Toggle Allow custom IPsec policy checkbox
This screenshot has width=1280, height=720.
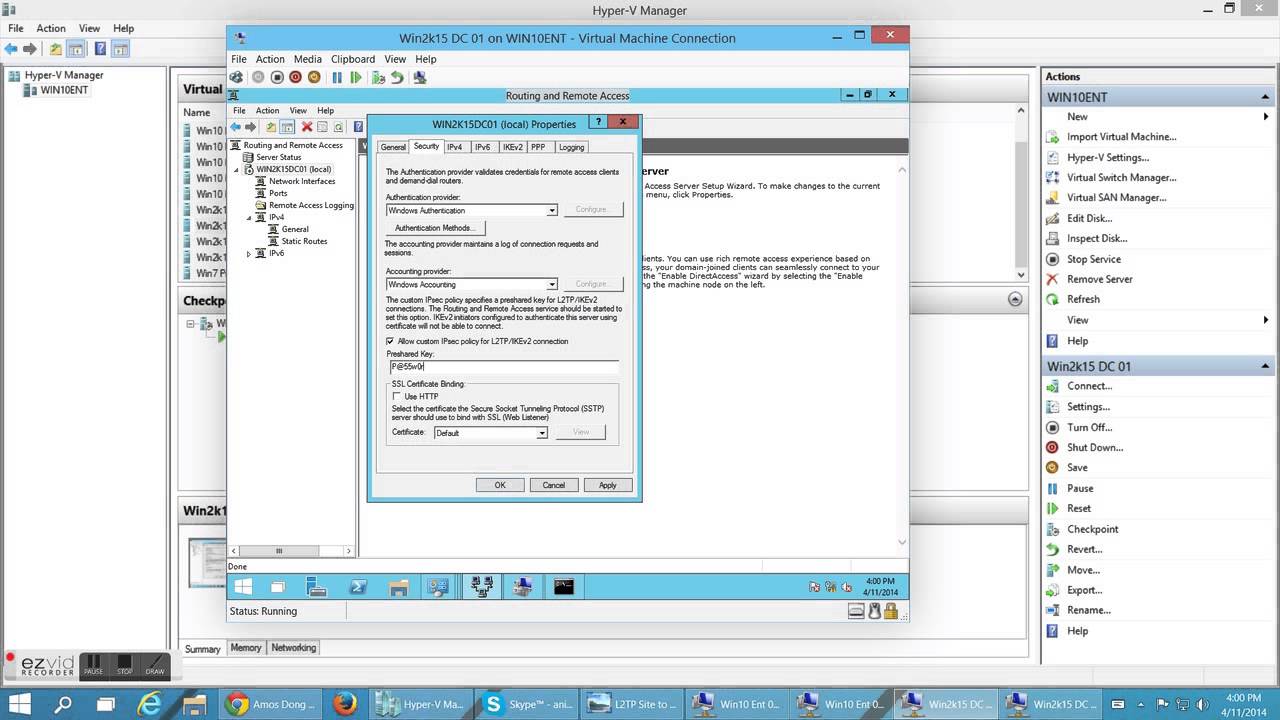[x=391, y=341]
